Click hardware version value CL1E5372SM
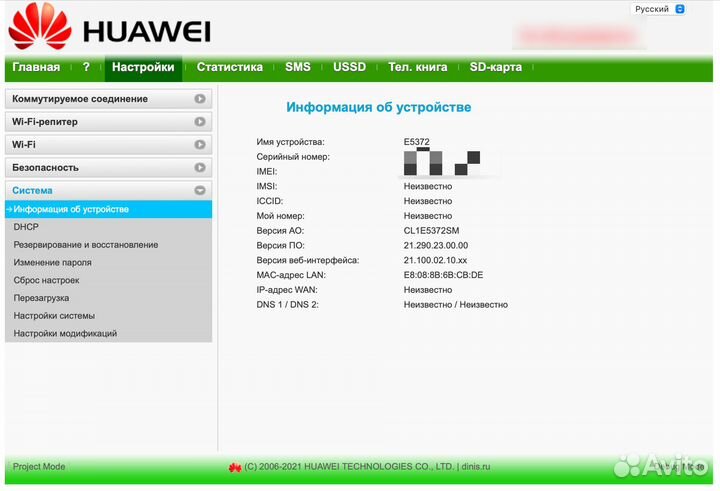The width and height of the screenshot is (720, 491). coord(431,231)
